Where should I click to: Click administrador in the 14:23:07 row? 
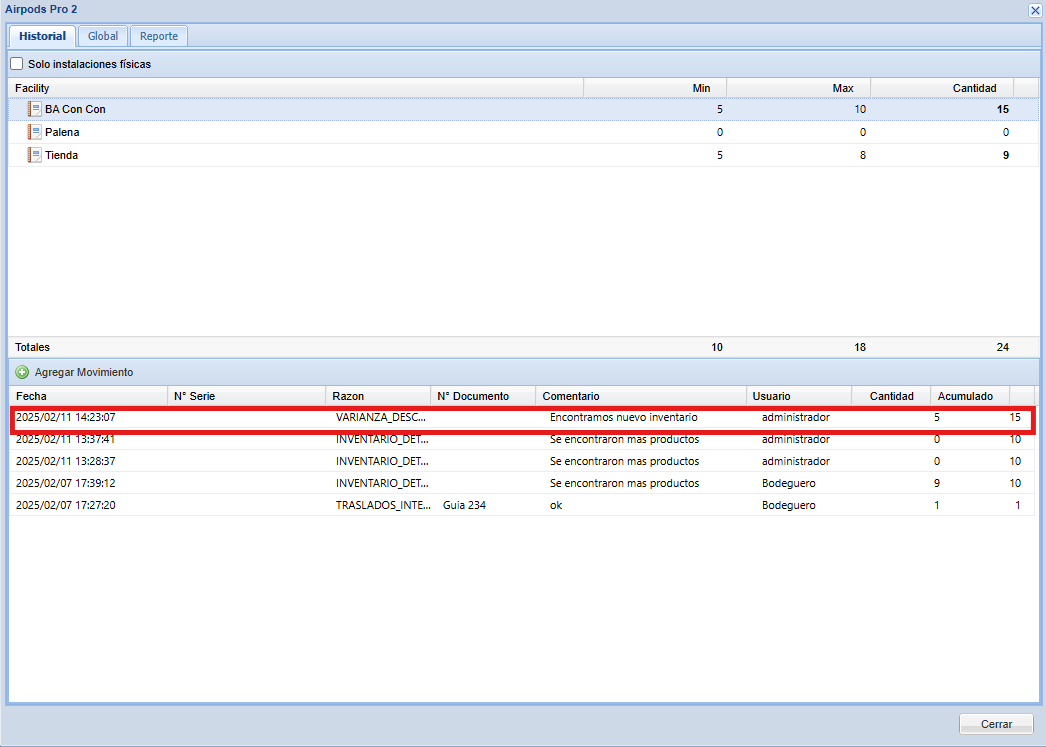coord(796,418)
